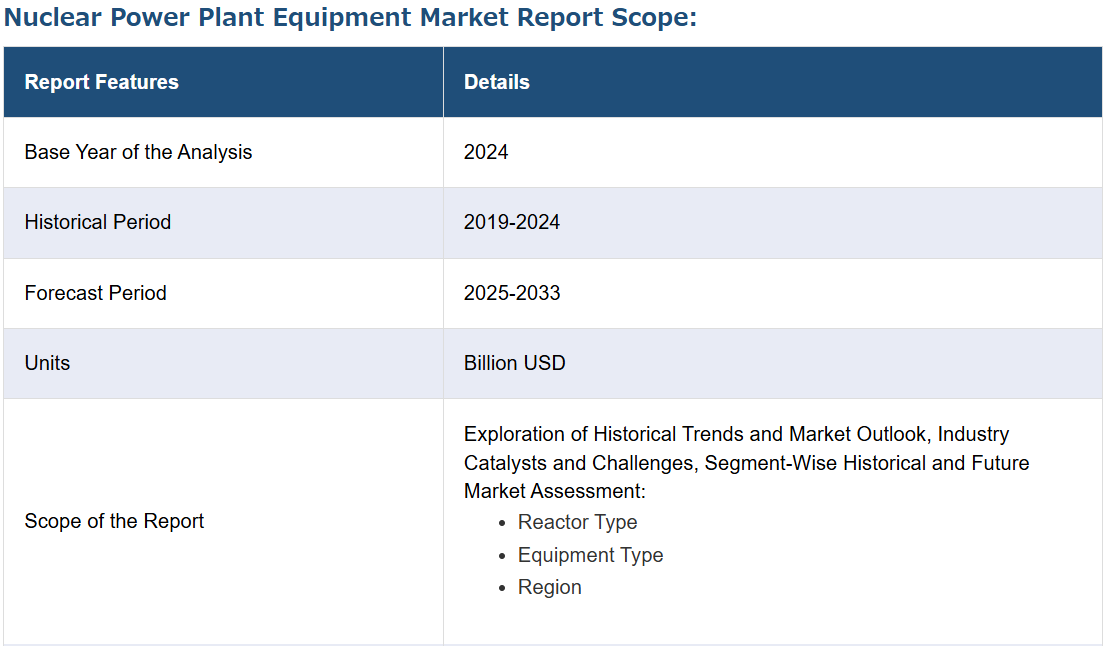Click the Forecast Period row label
Viewport: 1105px width, 646px height.
(95, 293)
